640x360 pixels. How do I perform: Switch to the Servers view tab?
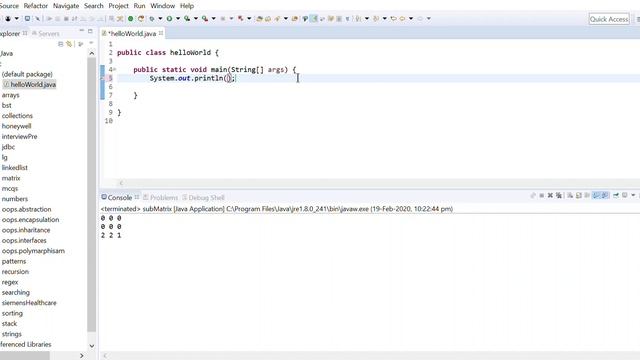pos(45,33)
